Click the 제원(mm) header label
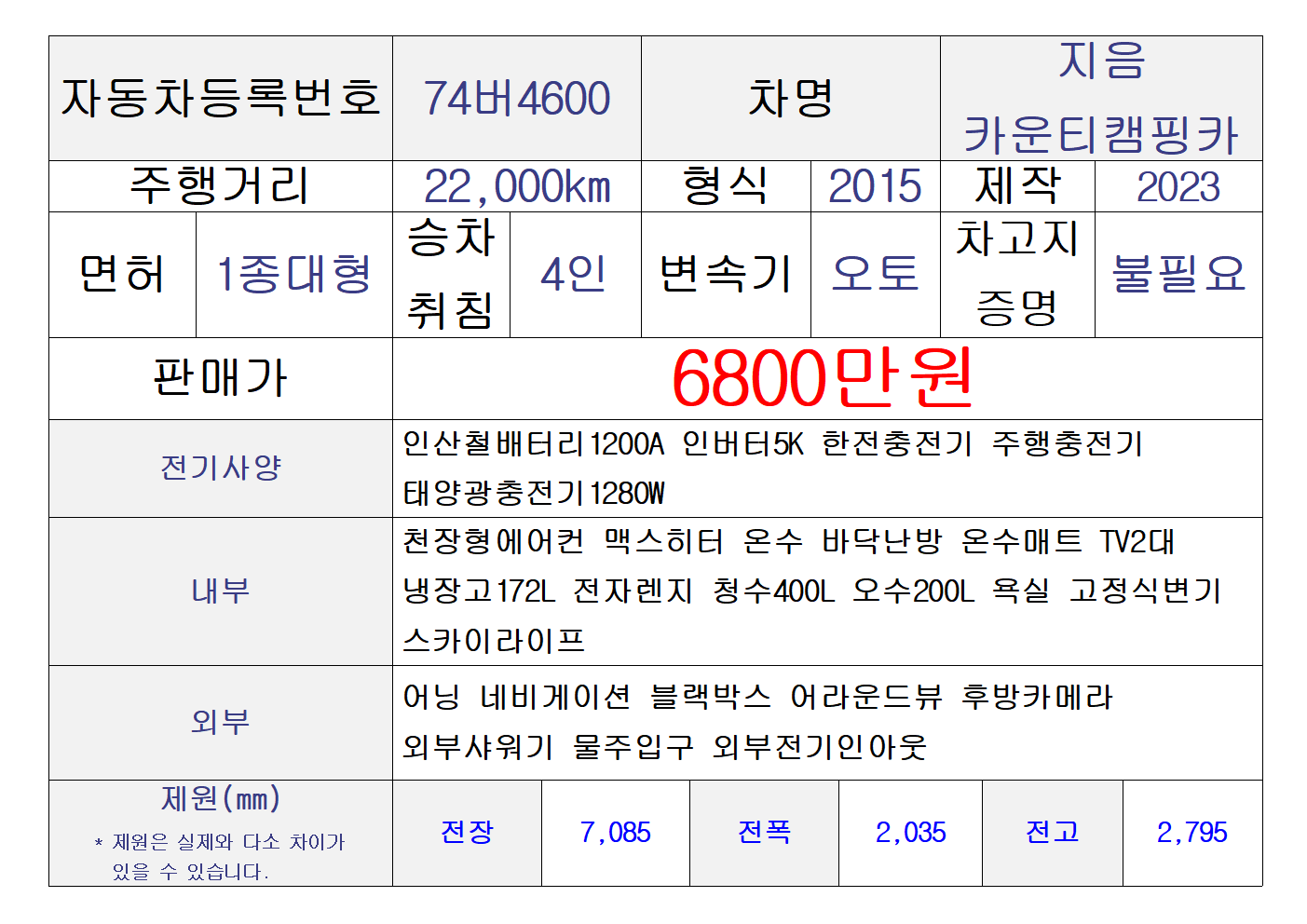1307x924 pixels. click(221, 799)
